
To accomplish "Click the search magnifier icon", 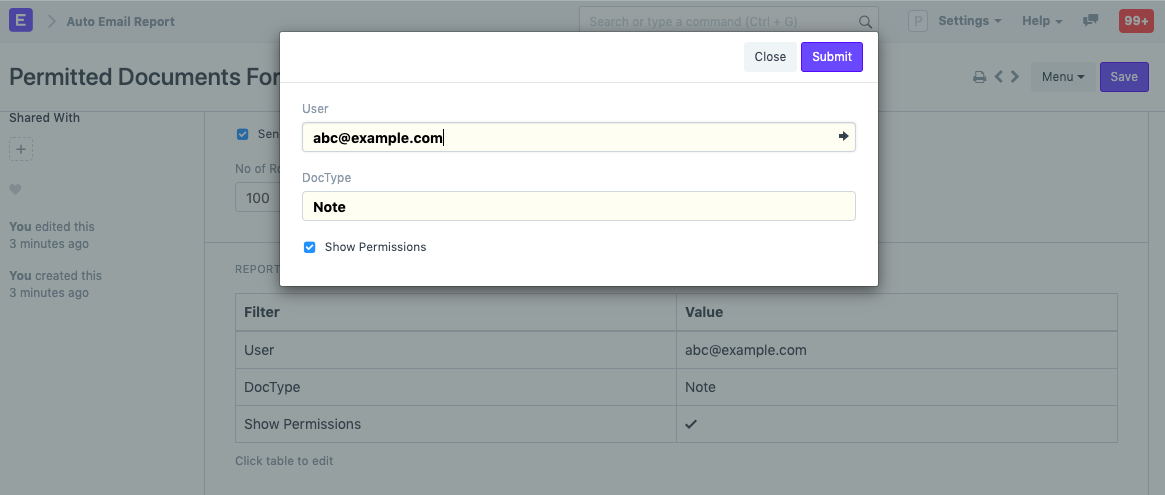I will (865, 21).
